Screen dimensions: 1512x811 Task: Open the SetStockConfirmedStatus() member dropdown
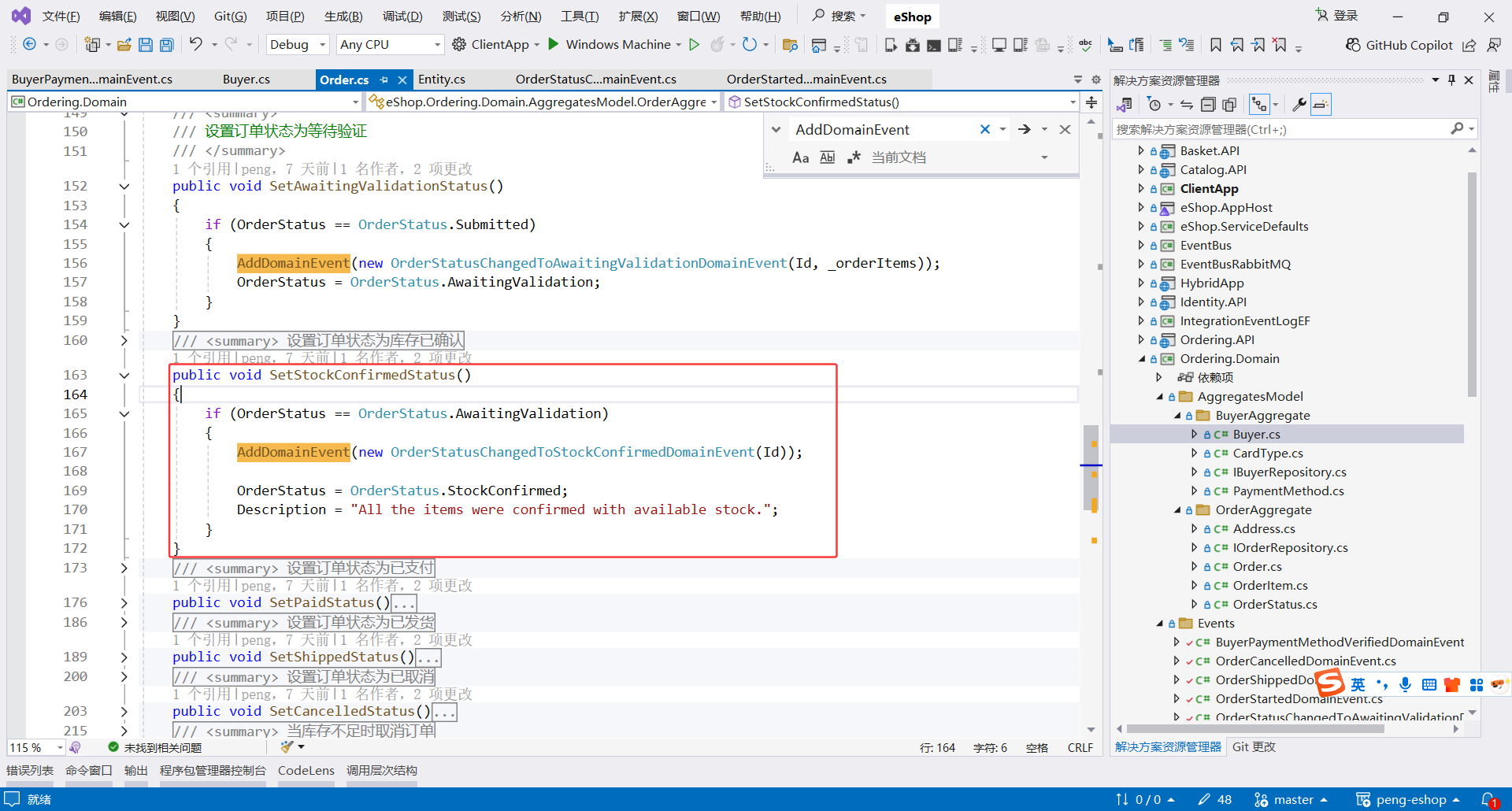[x=902, y=102]
